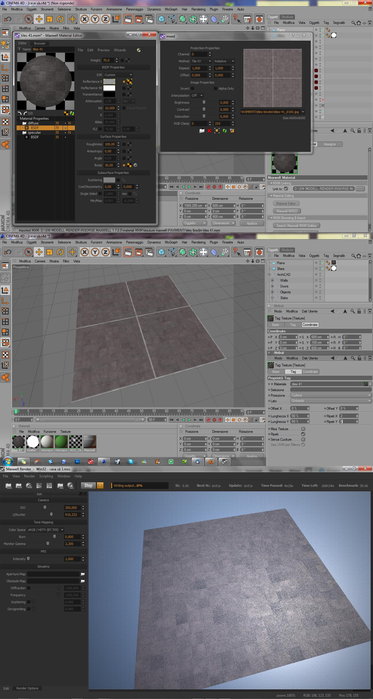Image resolution: width=373 pixels, height=699 pixels.
Task: Open the Scripting menu in Maxwell Render
Action: click(46, 476)
